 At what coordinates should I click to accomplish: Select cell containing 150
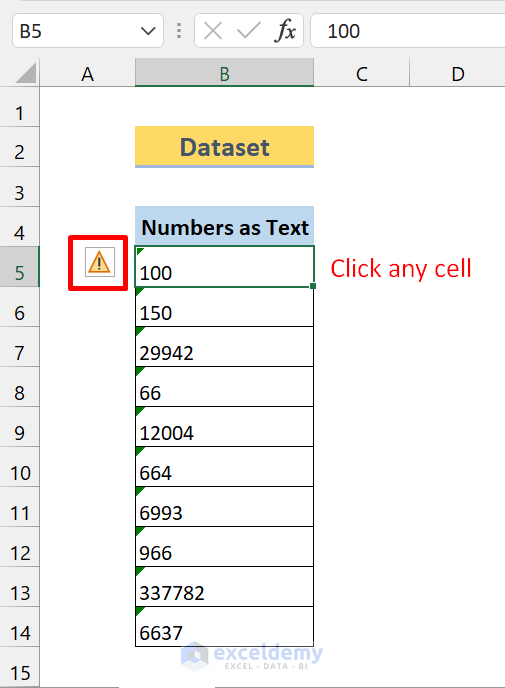coord(224,307)
